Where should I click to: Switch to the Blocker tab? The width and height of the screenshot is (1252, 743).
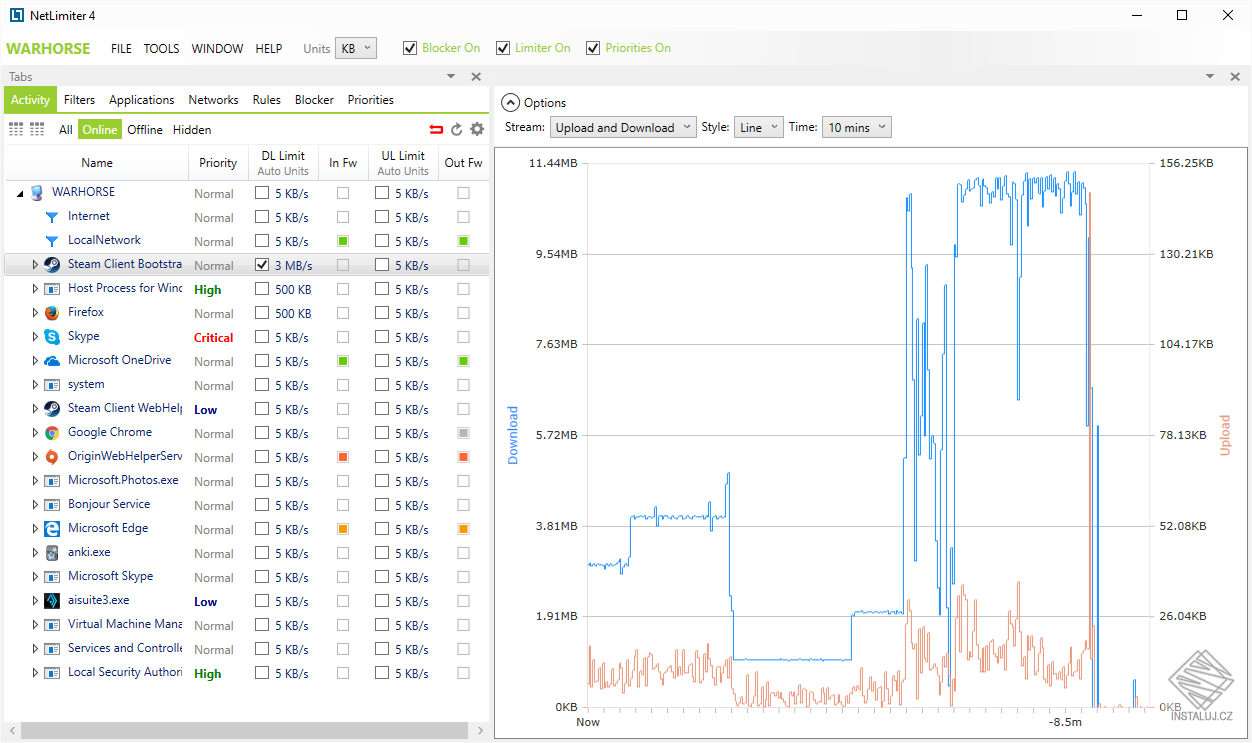314,100
